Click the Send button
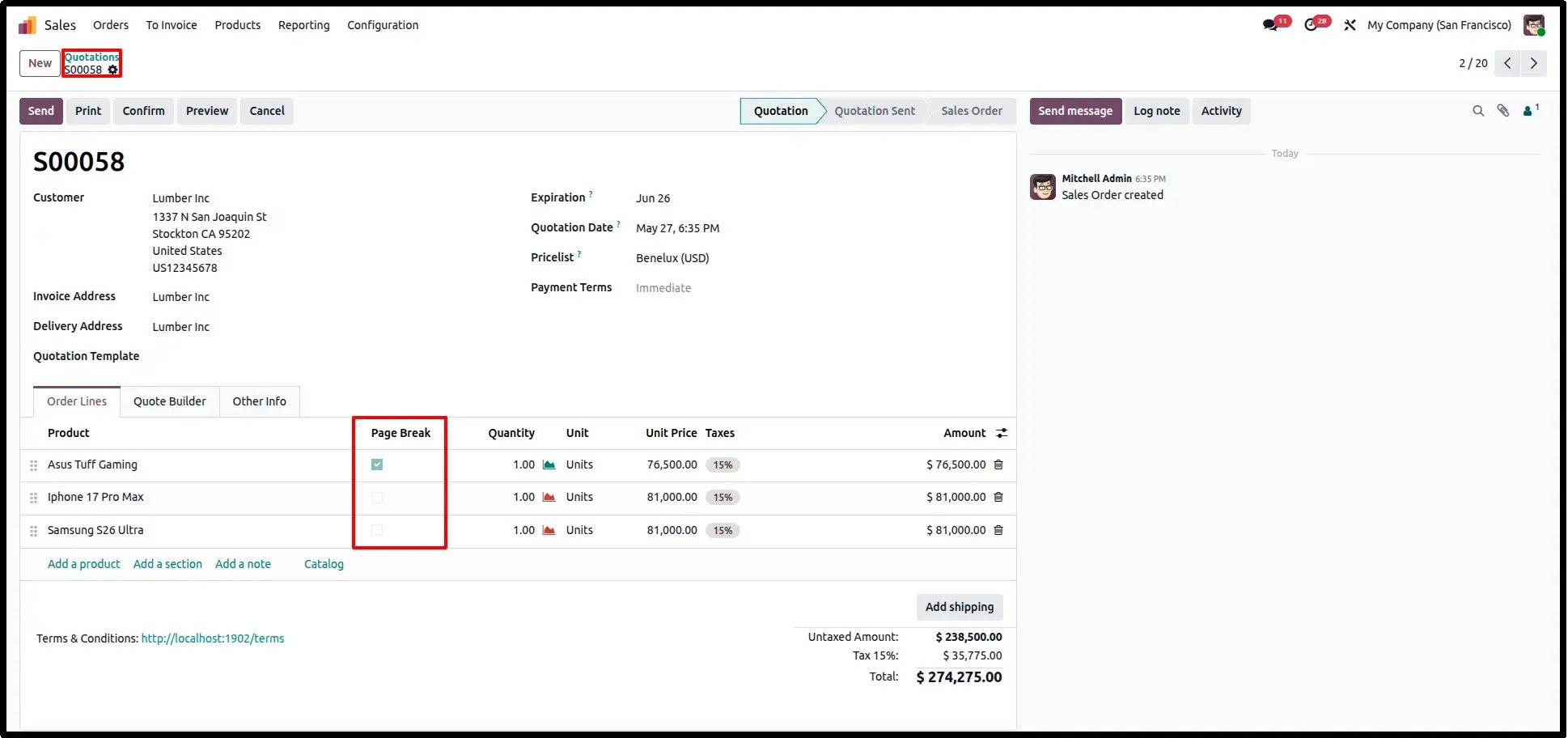This screenshot has width=1568, height=738. pyautogui.click(x=41, y=111)
